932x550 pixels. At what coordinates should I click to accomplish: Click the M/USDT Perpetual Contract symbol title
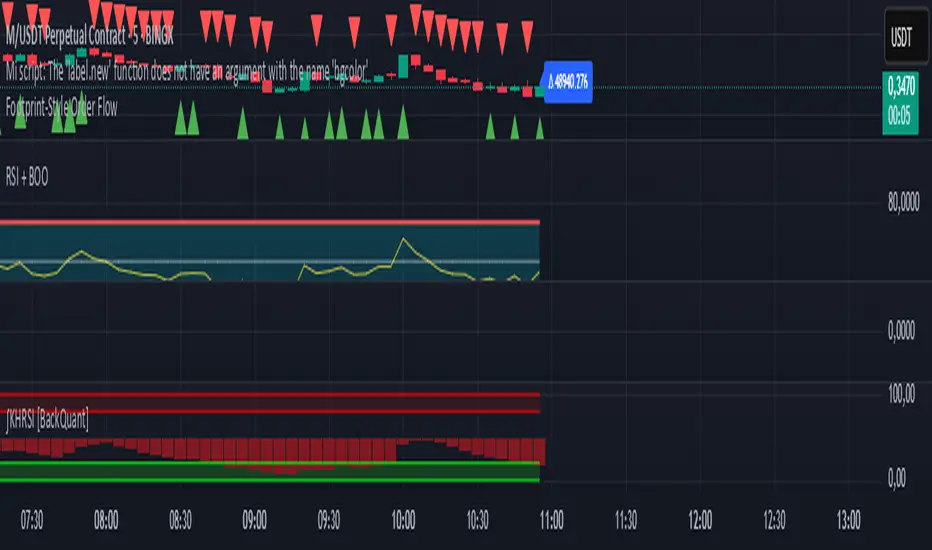(x=89, y=36)
